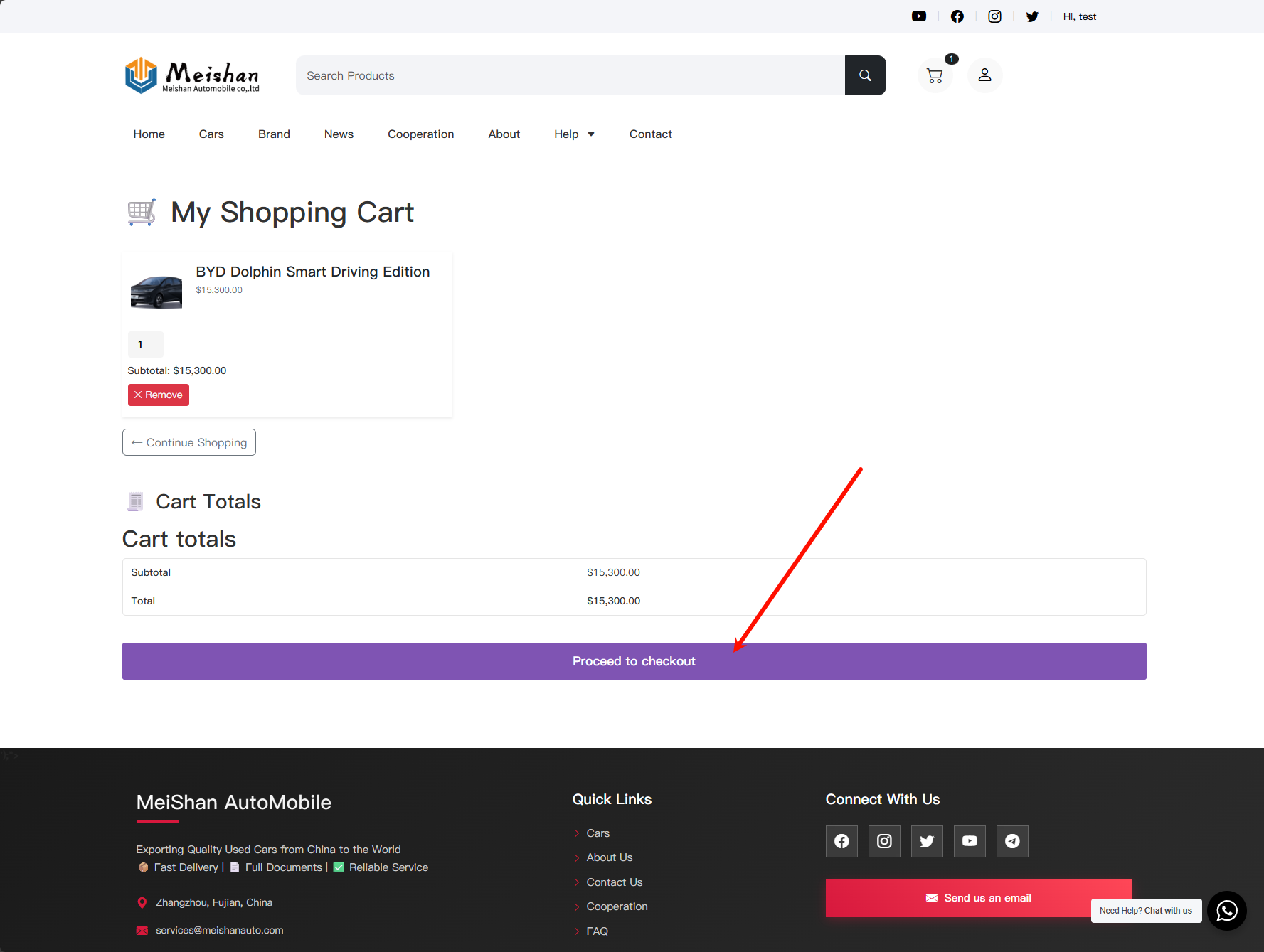Open the About menu item
This screenshot has width=1264, height=952.
click(x=504, y=134)
